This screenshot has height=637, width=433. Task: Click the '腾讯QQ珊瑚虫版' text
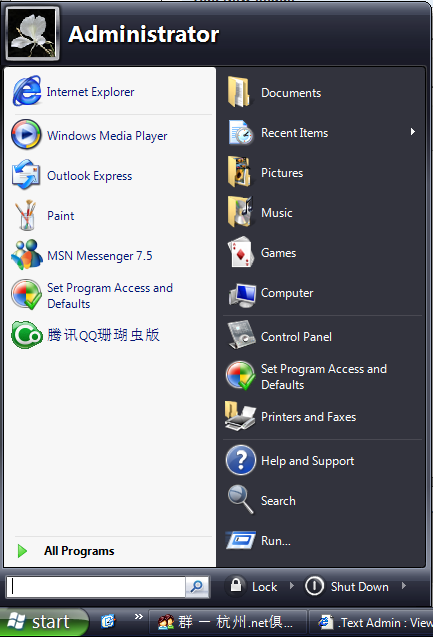(103, 335)
